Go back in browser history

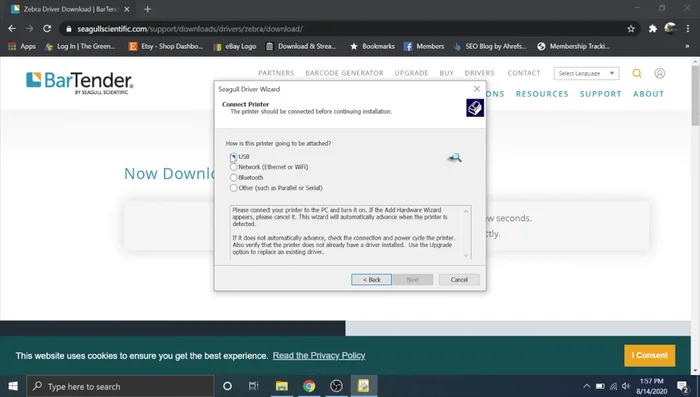[12, 29]
